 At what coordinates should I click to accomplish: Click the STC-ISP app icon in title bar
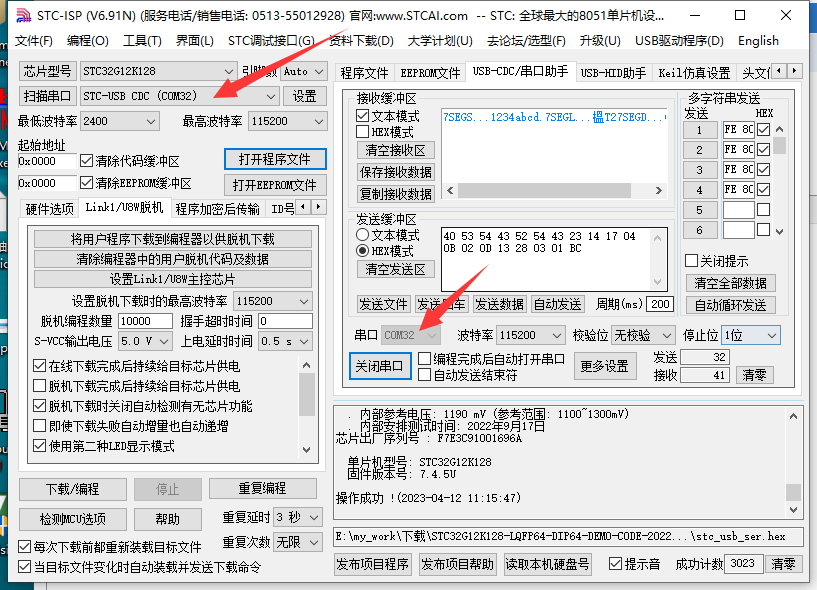23,15
